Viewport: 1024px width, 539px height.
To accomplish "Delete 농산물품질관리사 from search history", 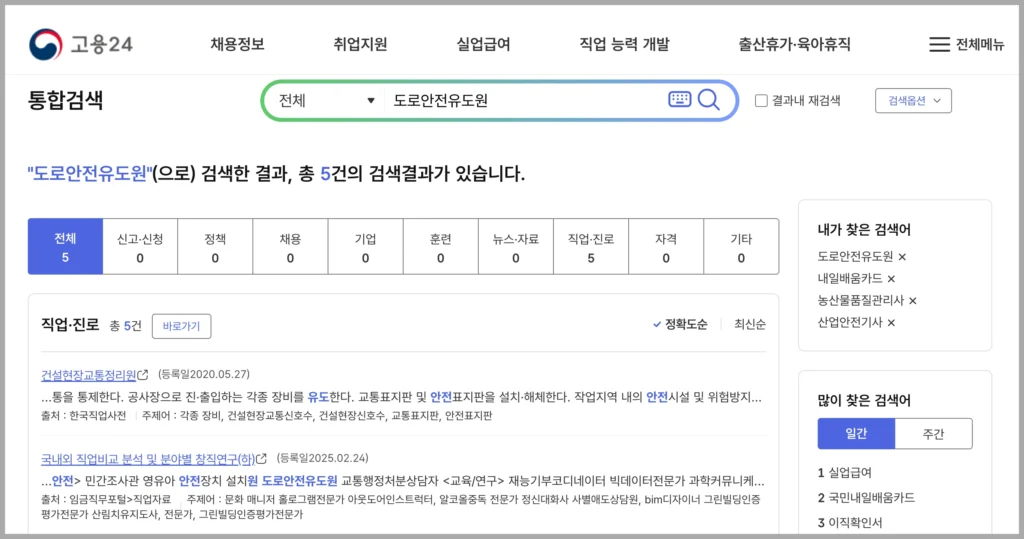I will tap(912, 301).
